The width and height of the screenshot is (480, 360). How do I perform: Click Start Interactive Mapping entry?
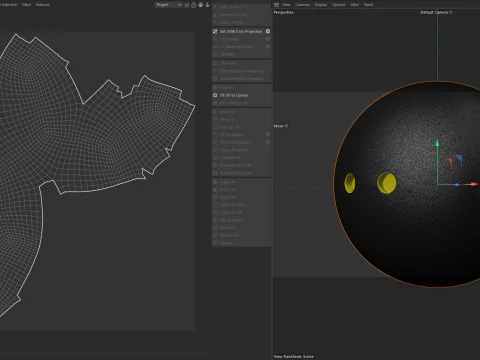point(241,71)
